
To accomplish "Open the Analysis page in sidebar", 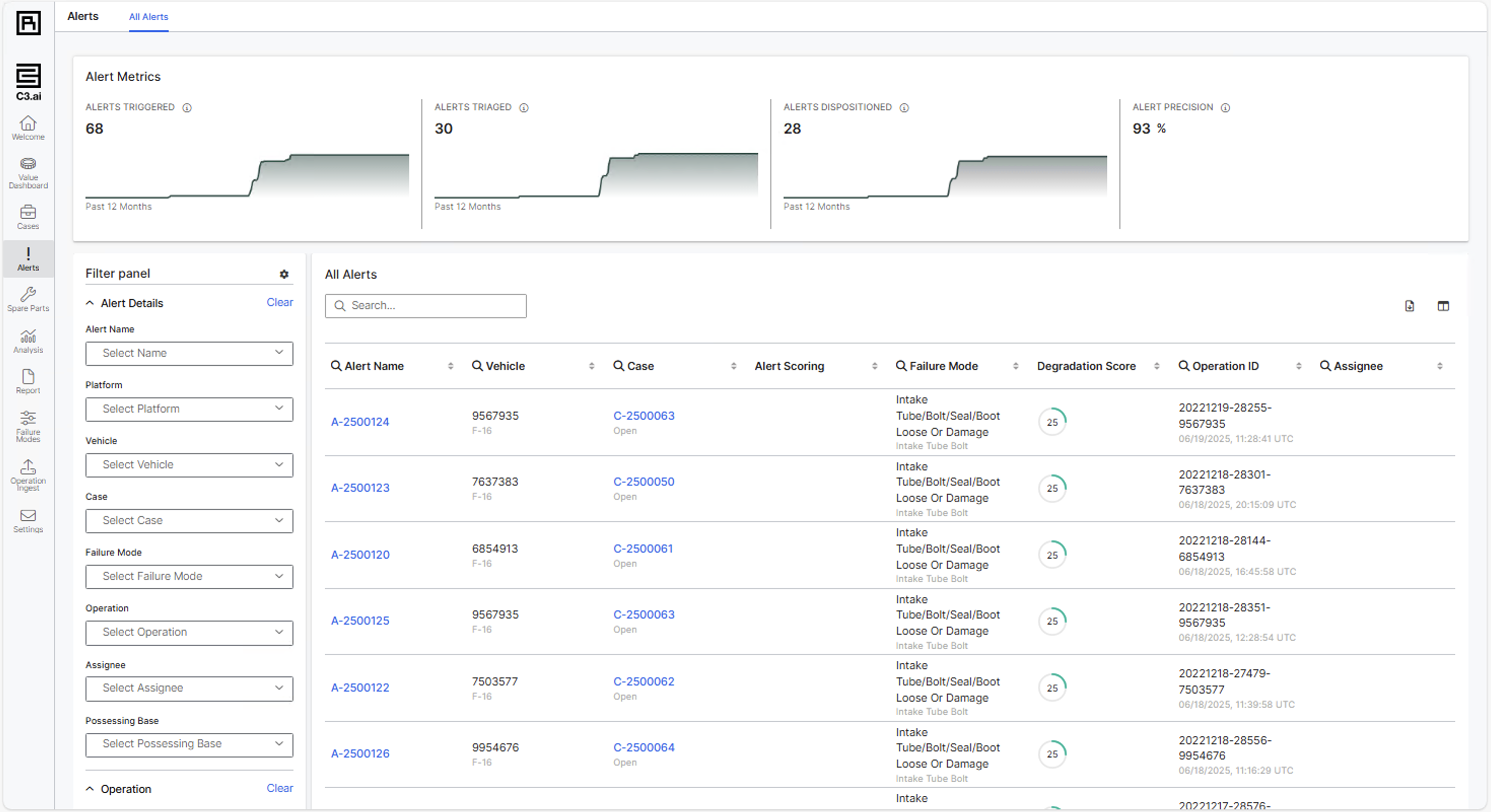I will tap(28, 342).
